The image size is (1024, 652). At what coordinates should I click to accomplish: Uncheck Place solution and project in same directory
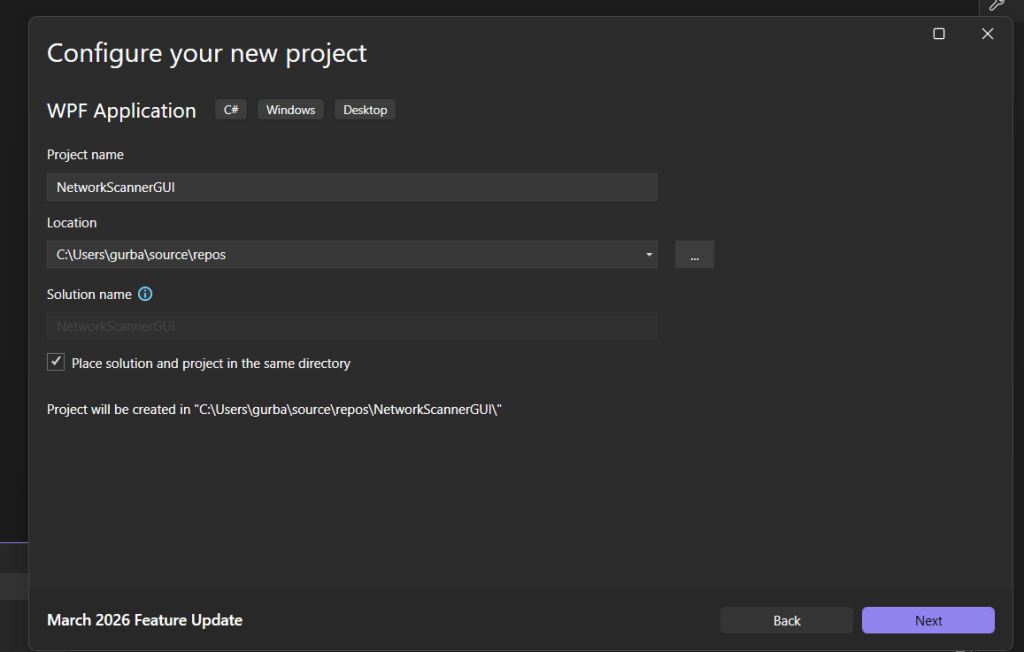click(56, 363)
